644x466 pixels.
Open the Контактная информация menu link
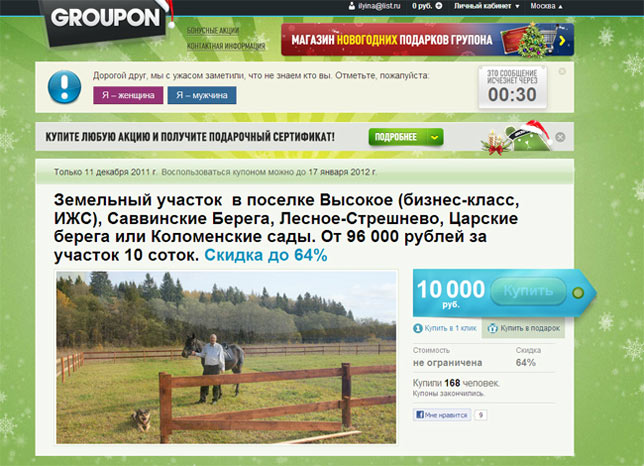pos(226,46)
